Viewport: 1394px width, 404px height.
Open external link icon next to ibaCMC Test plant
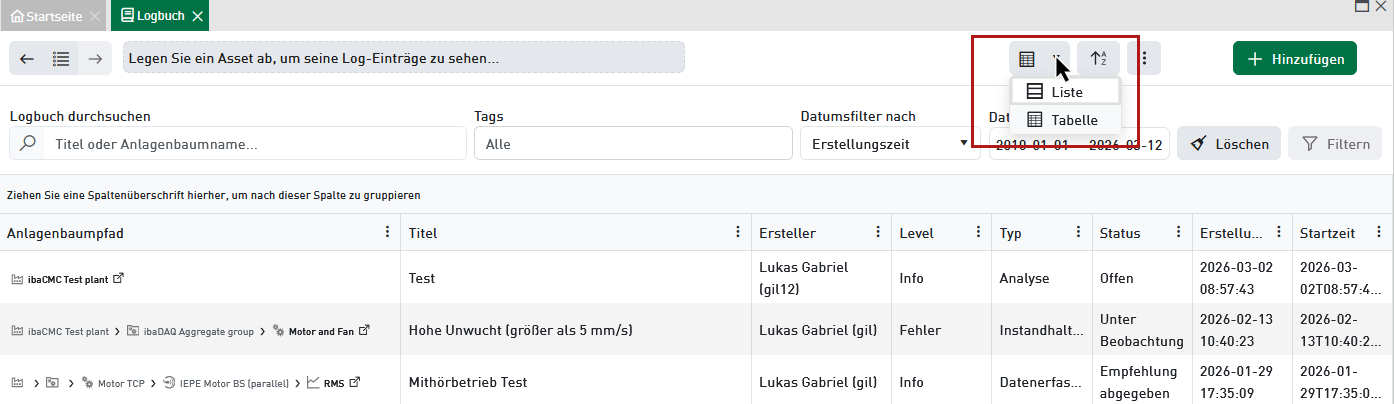coord(118,279)
